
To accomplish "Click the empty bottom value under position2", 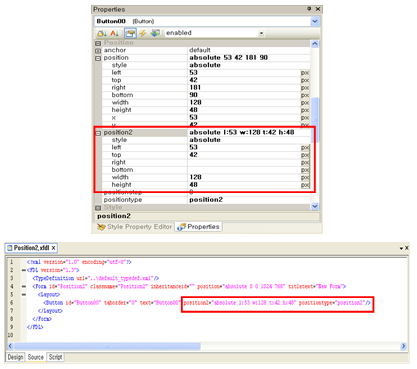I will click(x=244, y=170).
